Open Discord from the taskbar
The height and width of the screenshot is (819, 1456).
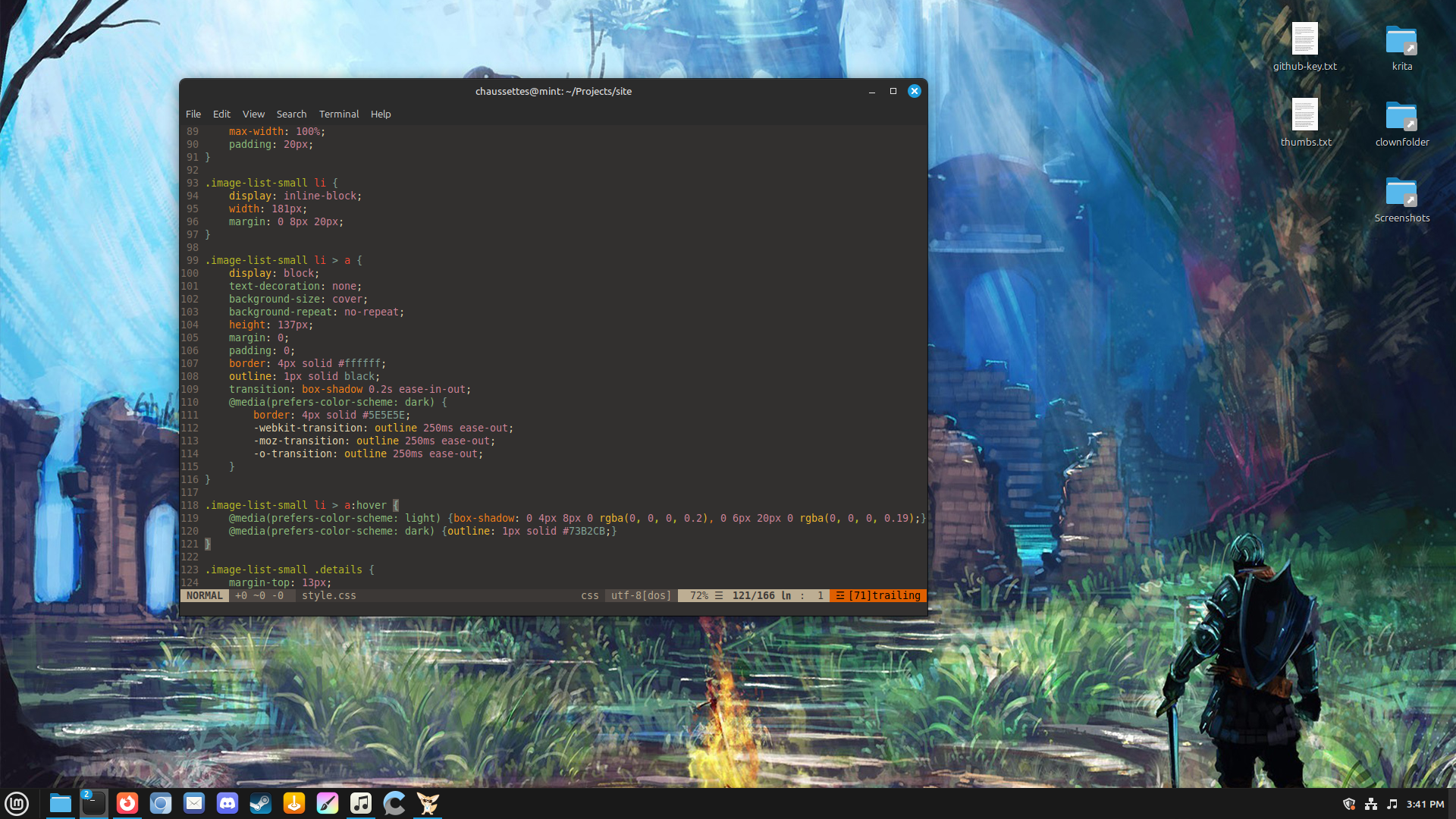[227, 803]
